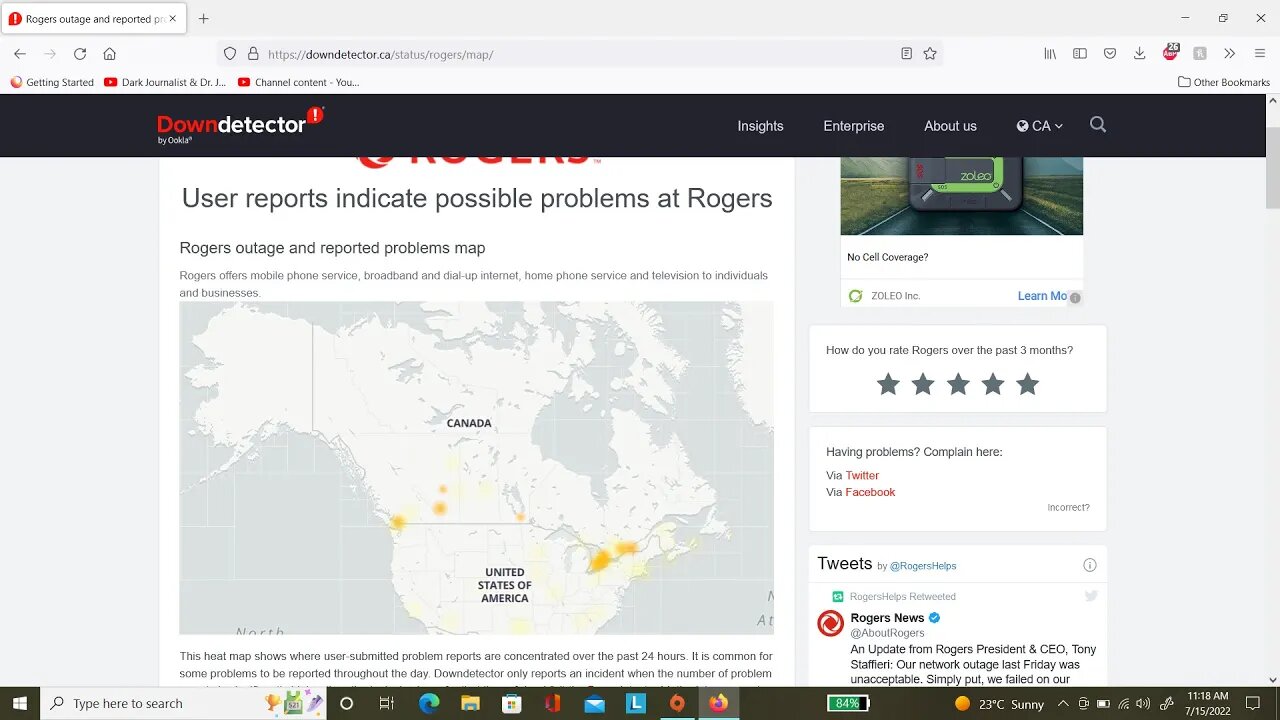
Task: Open Firefox on the taskbar
Action: (x=718, y=703)
